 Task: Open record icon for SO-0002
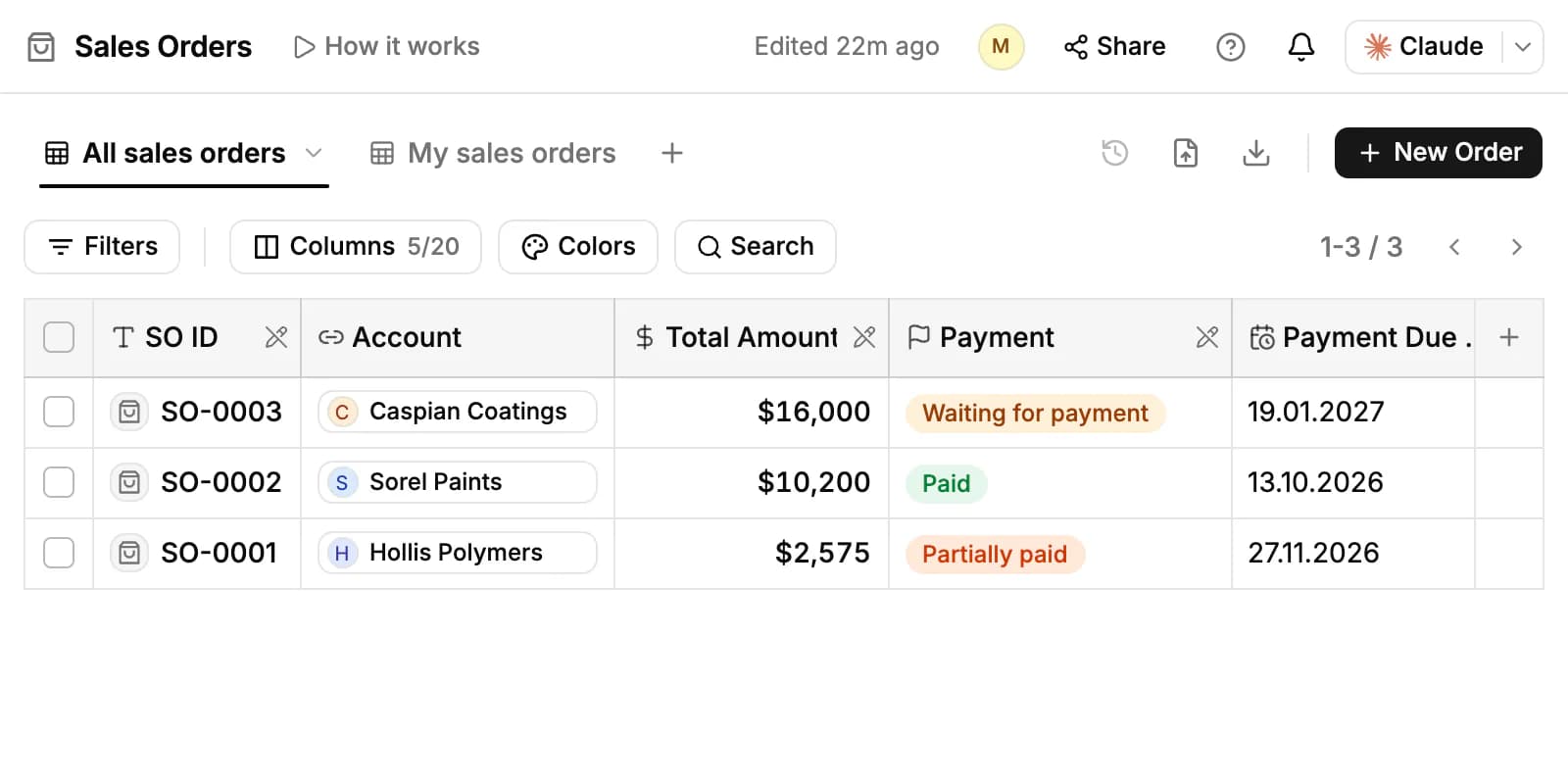tap(129, 482)
